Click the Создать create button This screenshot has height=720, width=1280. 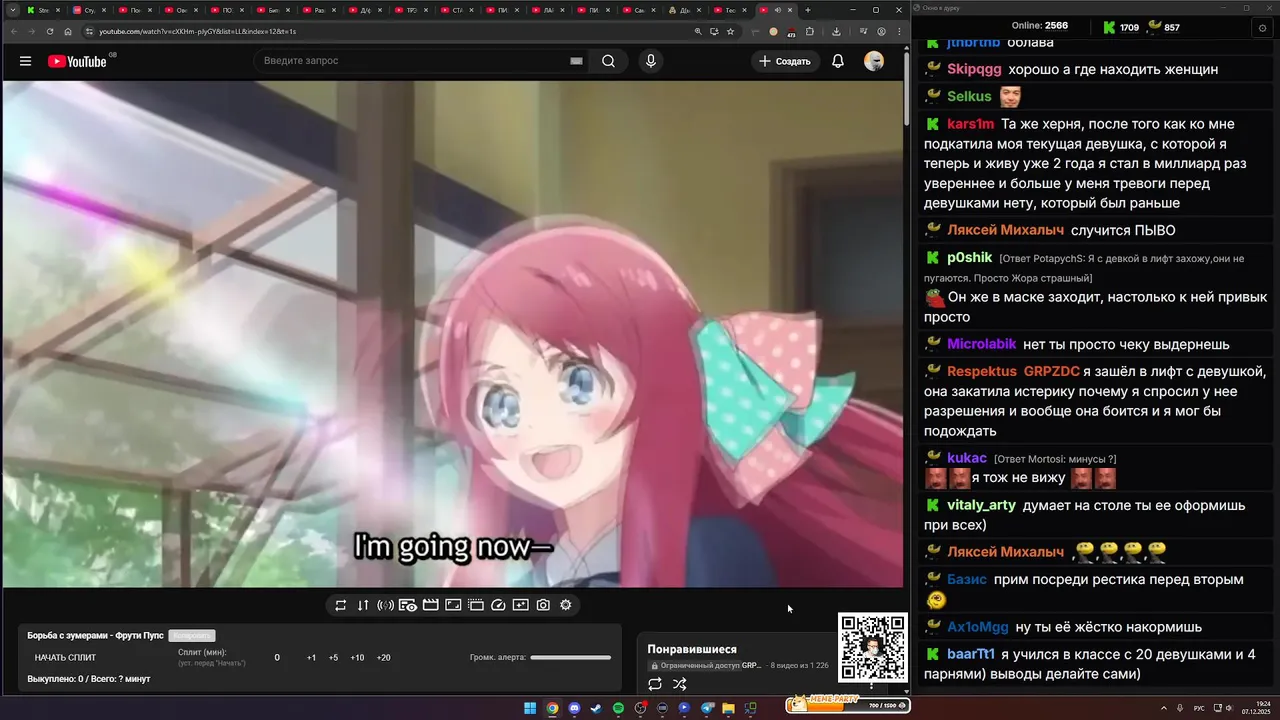786,61
